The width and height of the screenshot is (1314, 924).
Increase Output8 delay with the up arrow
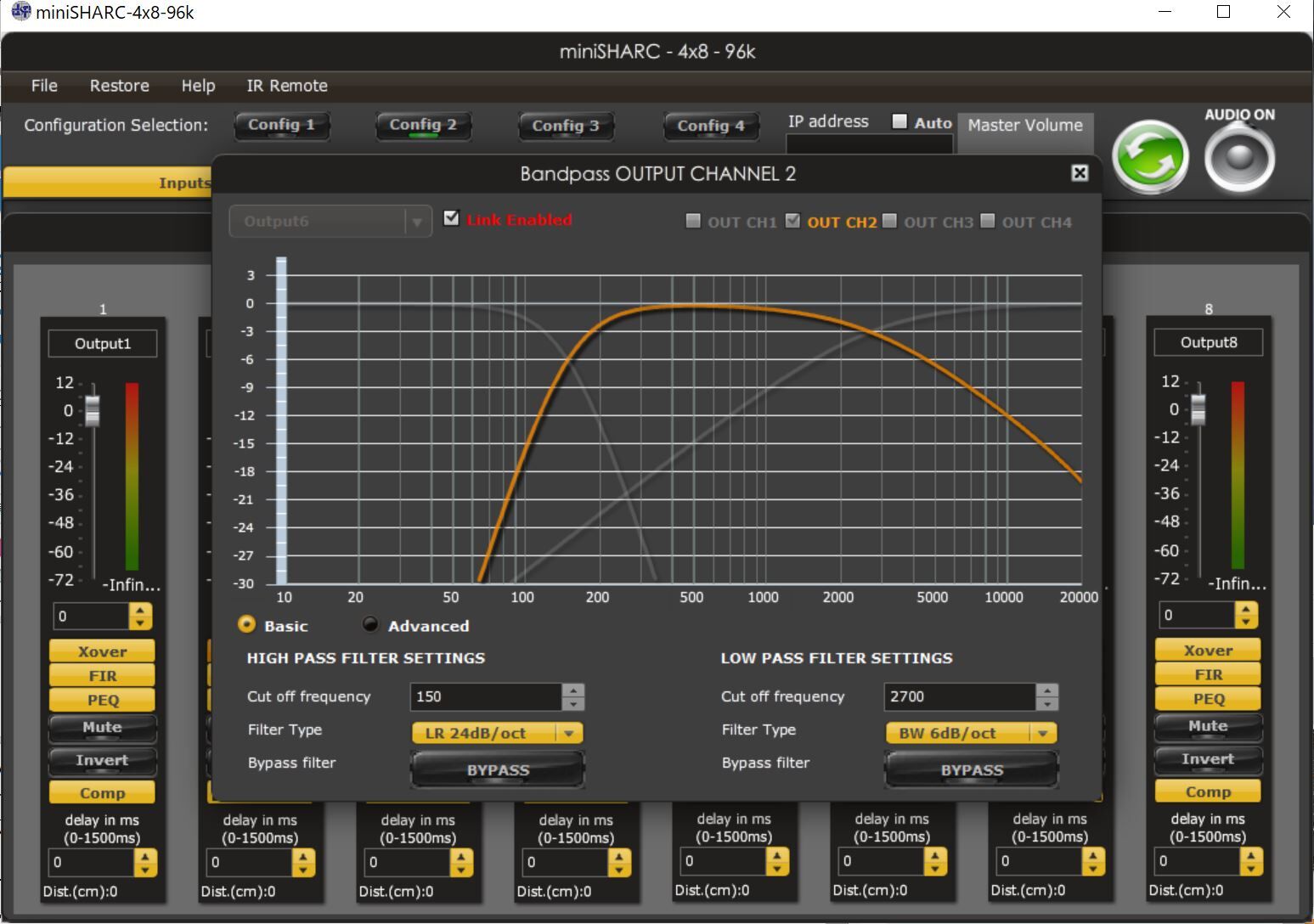(1251, 855)
